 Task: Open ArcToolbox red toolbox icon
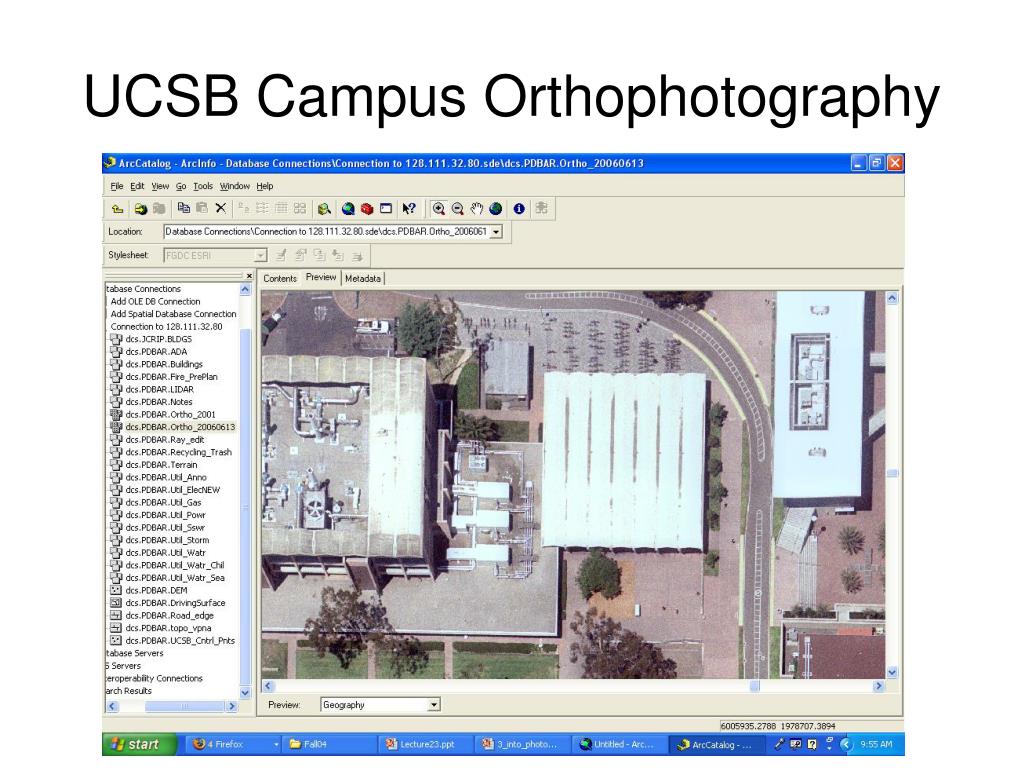(x=367, y=209)
